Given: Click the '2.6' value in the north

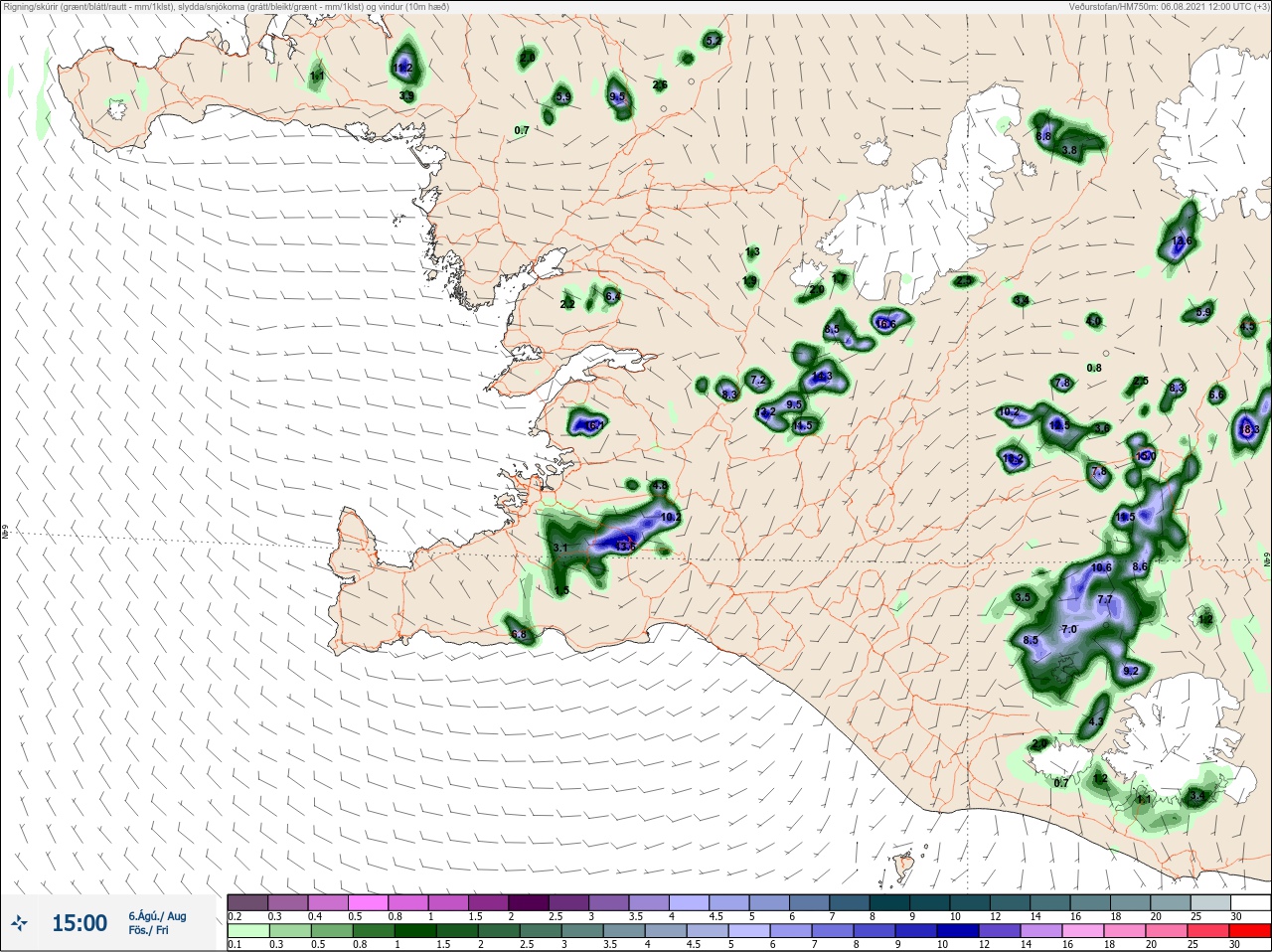Looking at the screenshot, I should pyautogui.click(x=660, y=85).
